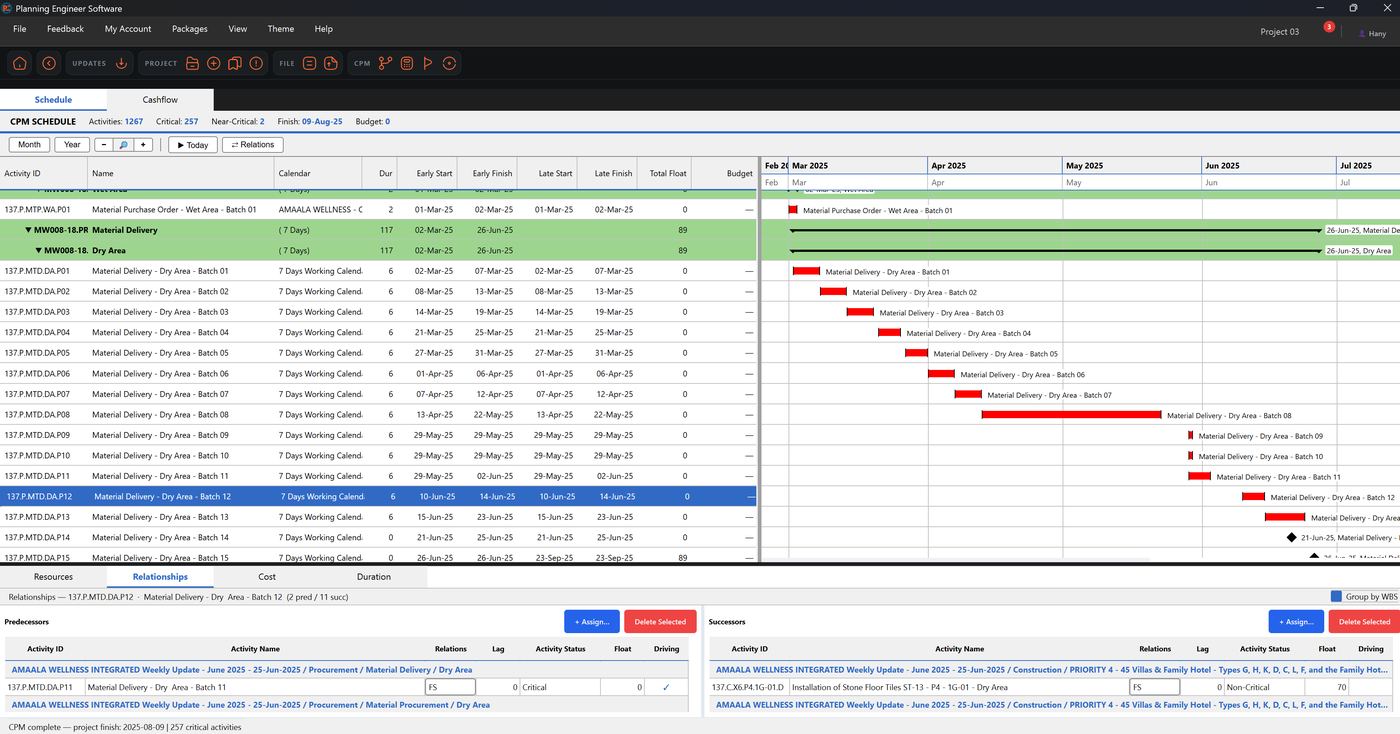Open the My Account menu
The height and width of the screenshot is (734, 1400).
coord(128,29)
